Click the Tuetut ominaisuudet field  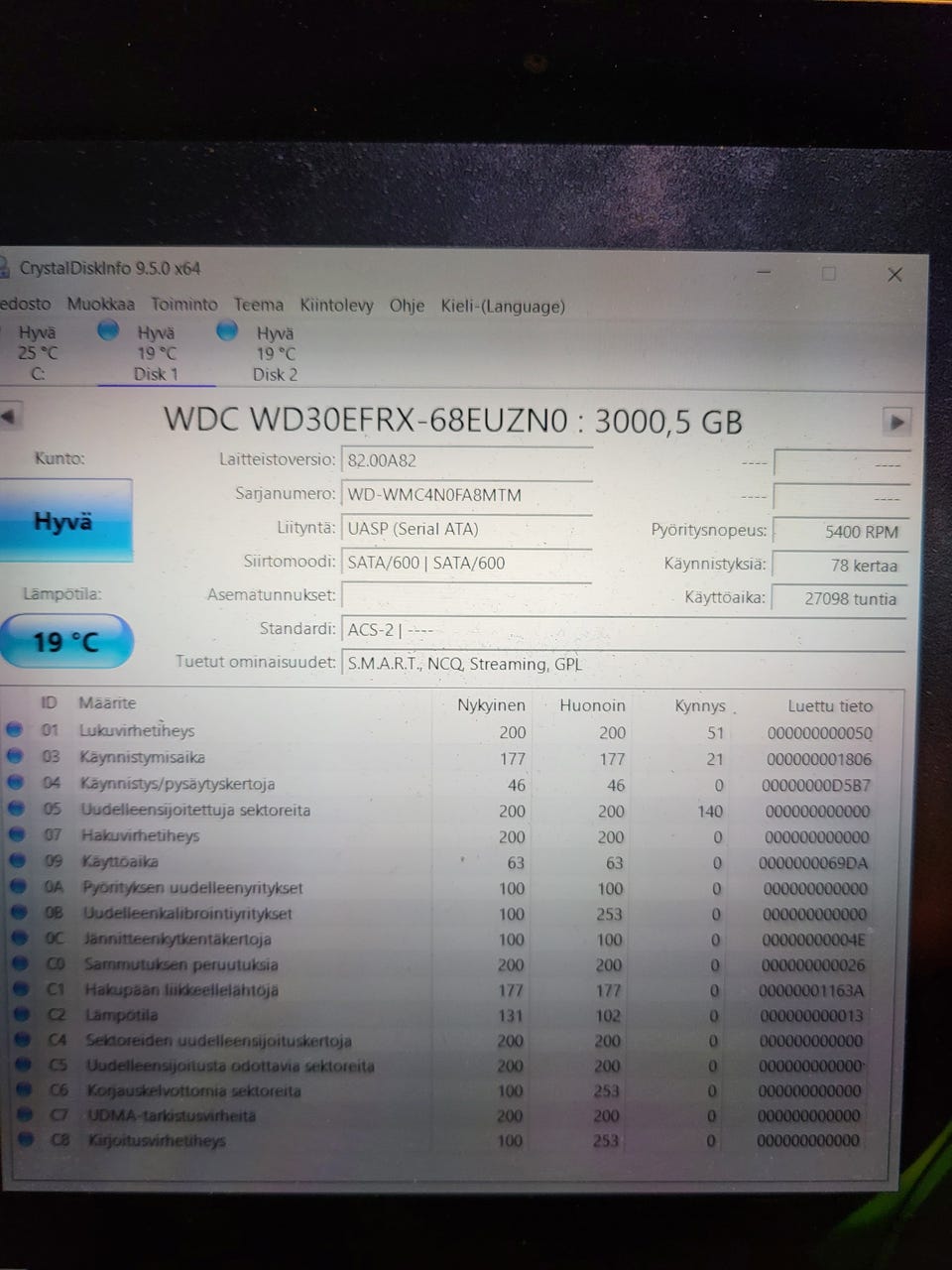(623, 664)
